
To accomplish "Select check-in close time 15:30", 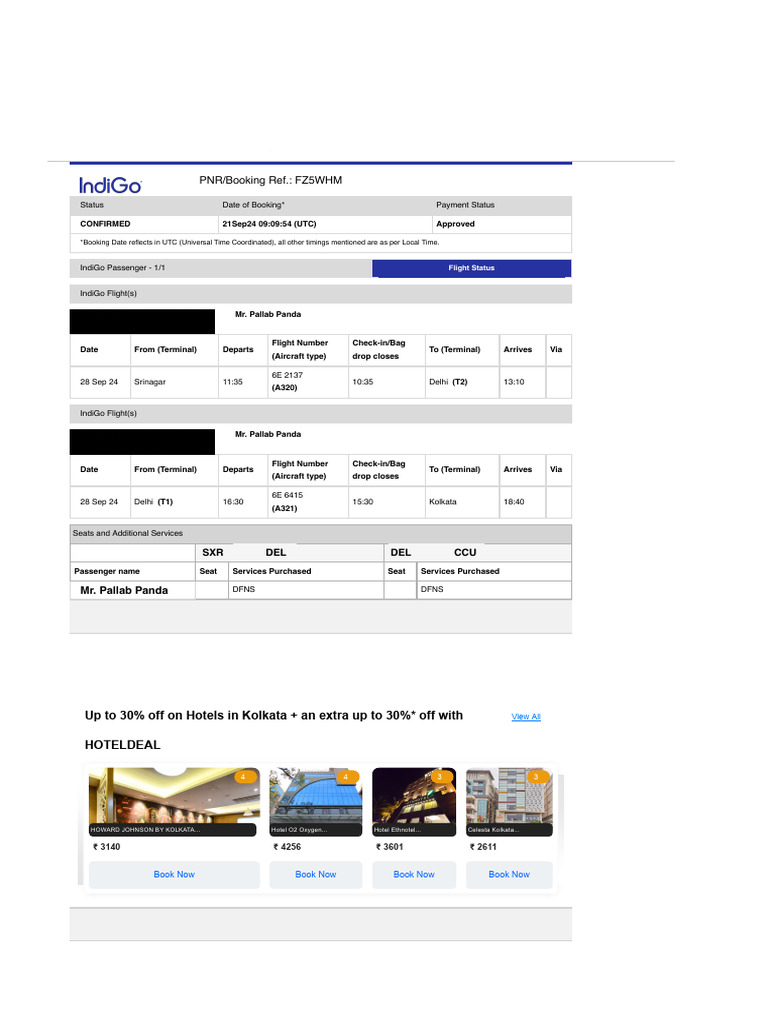I will tap(362, 502).
